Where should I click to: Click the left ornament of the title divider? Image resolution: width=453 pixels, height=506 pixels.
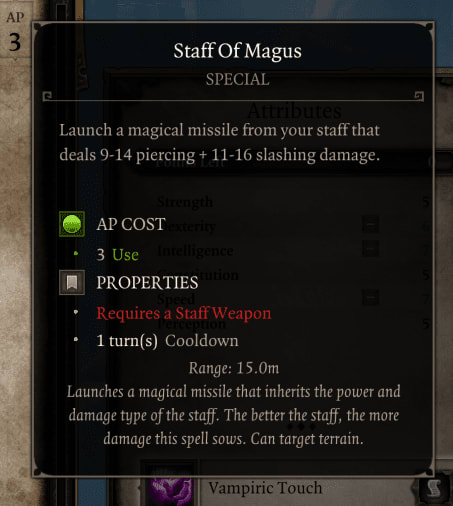click(x=47, y=96)
